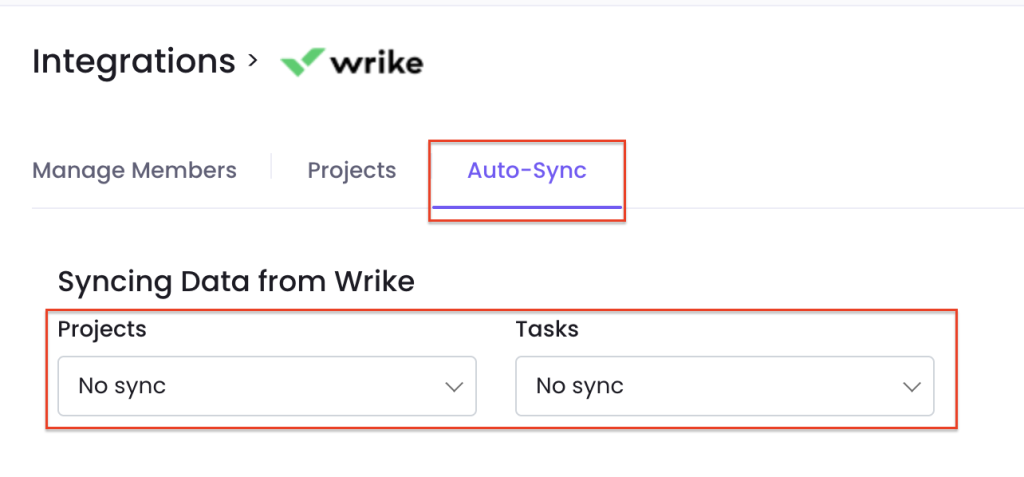Image resolution: width=1024 pixels, height=477 pixels.
Task: Open the Manage Members tab
Action: [134, 171]
